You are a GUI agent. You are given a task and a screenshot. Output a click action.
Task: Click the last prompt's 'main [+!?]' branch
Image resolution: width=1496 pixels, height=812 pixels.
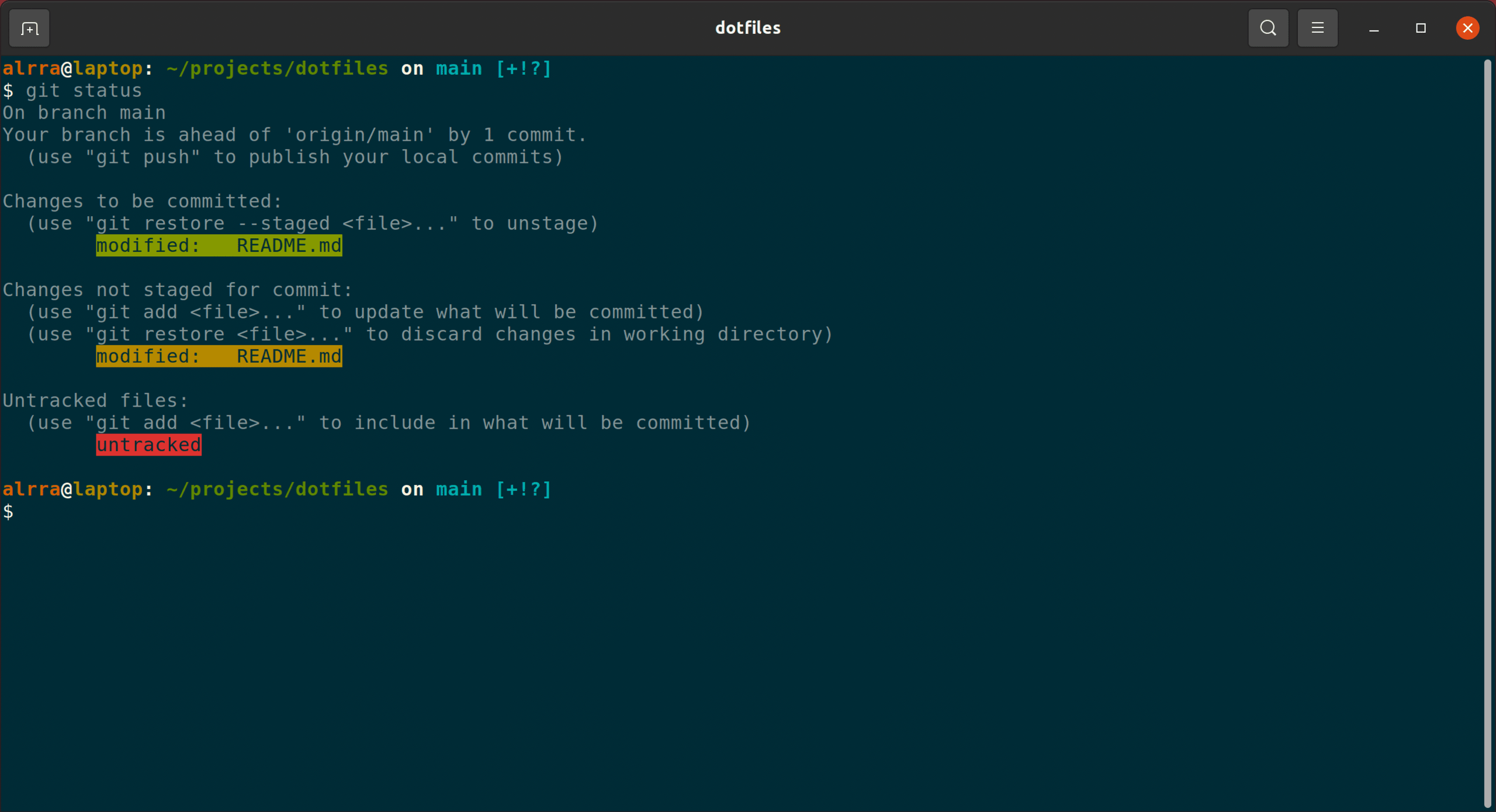(x=494, y=489)
